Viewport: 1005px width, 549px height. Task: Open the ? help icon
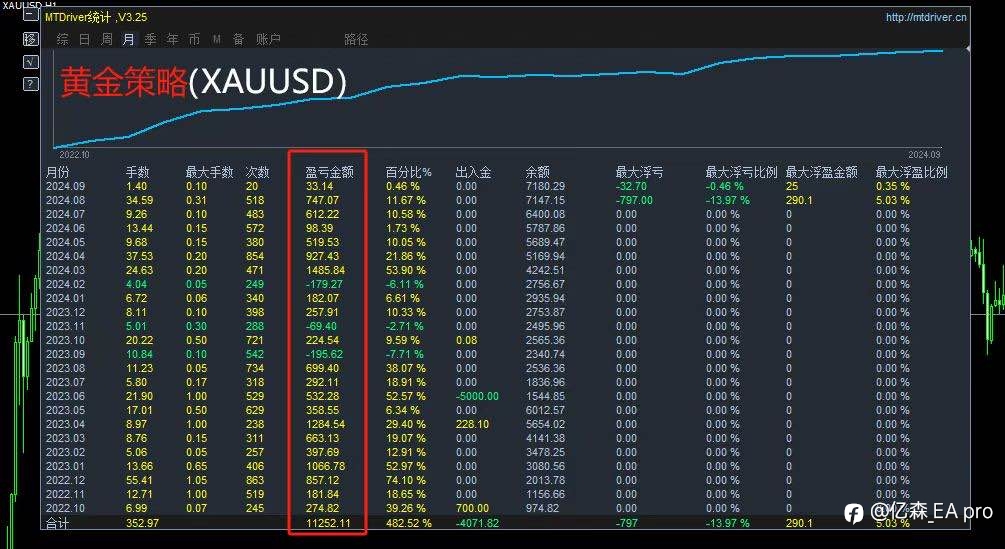coord(31,84)
